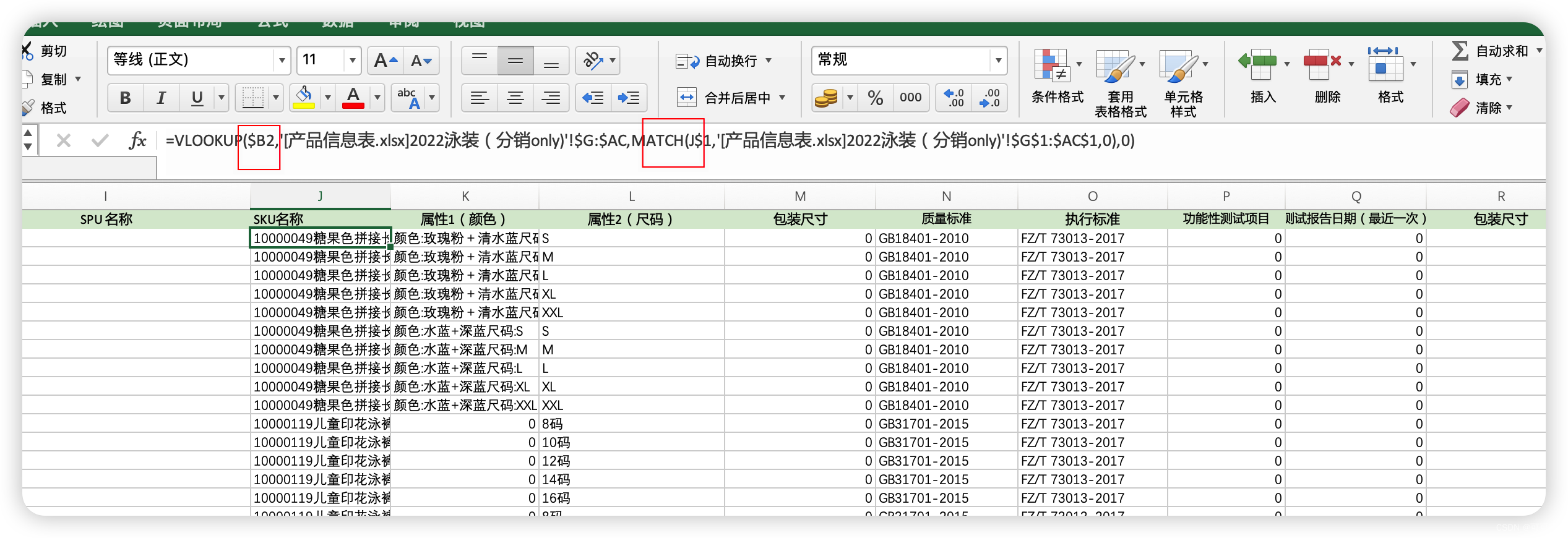Image resolution: width=1568 pixels, height=538 pixels.
Task: Open underline style dropdown arrow
Action: [x=222, y=98]
